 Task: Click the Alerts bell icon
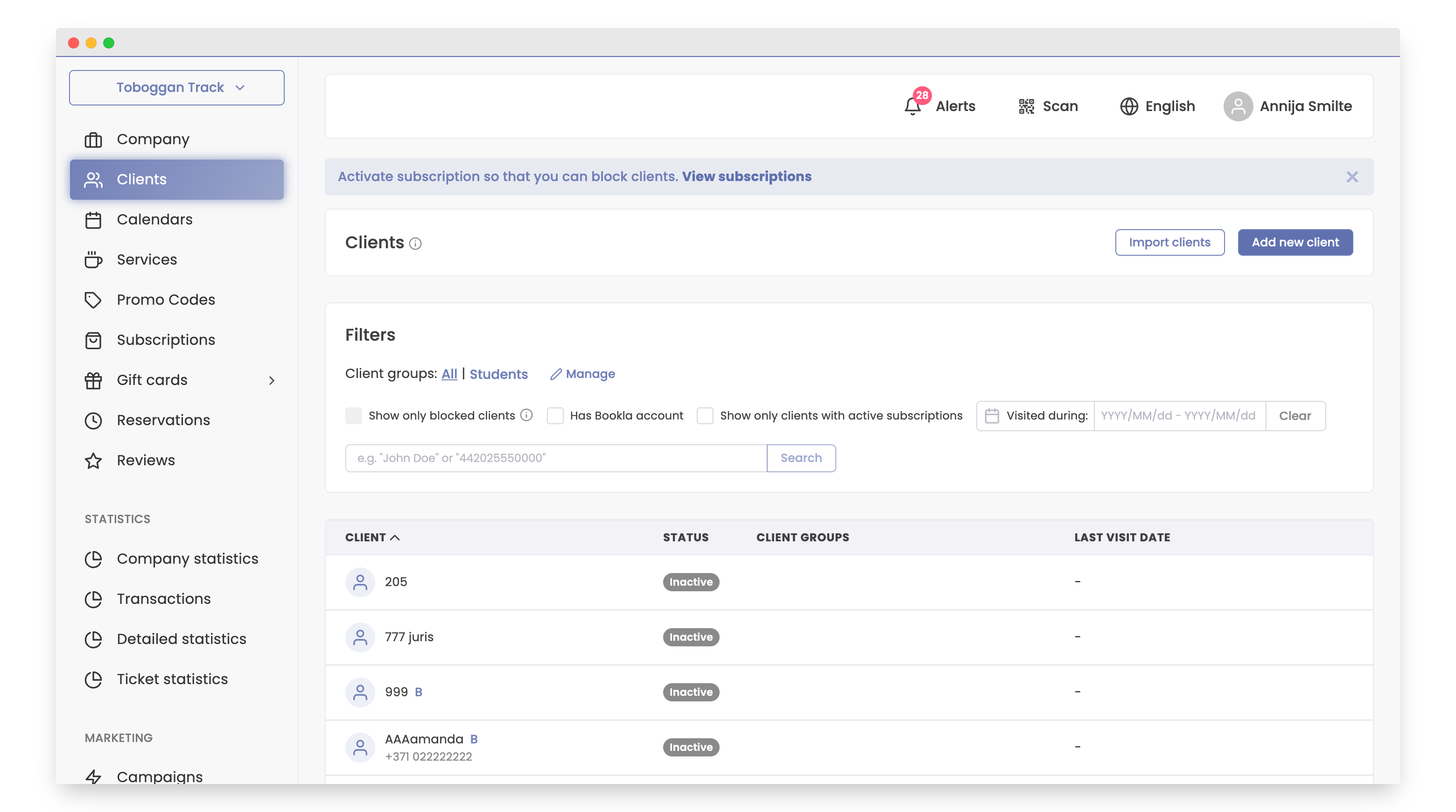pyautogui.click(x=912, y=106)
